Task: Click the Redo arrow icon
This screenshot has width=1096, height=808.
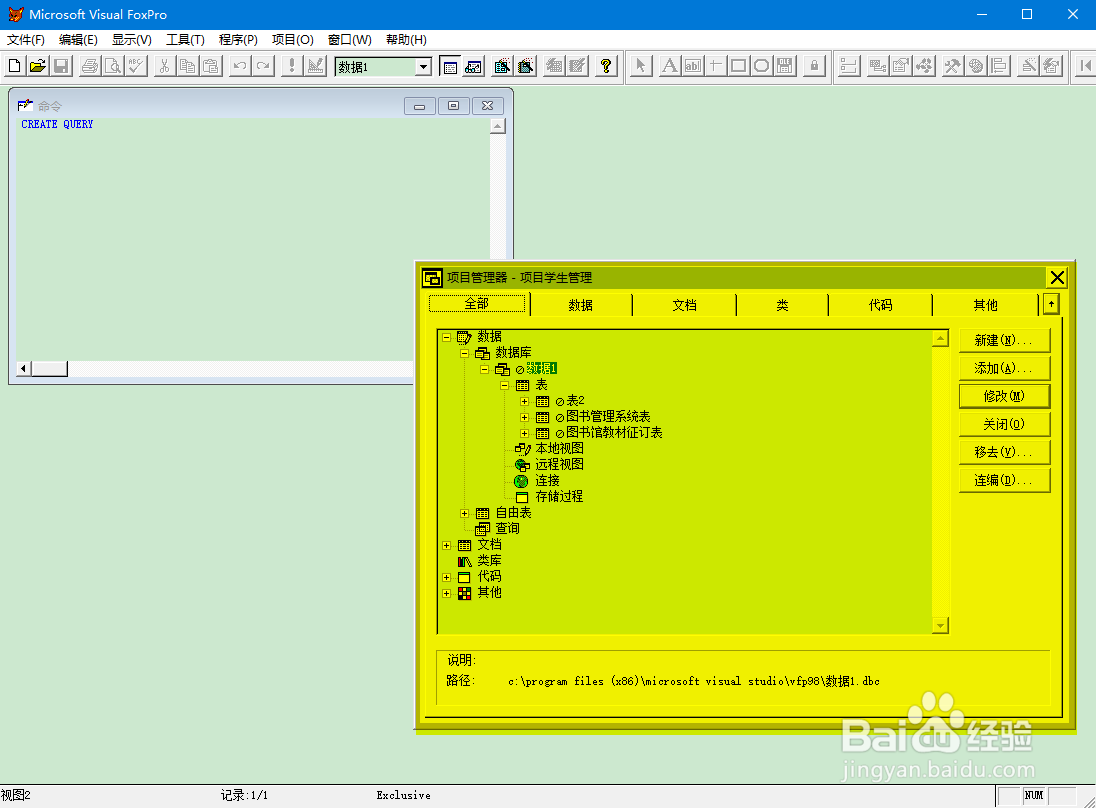Action: click(x=263, y=66)
